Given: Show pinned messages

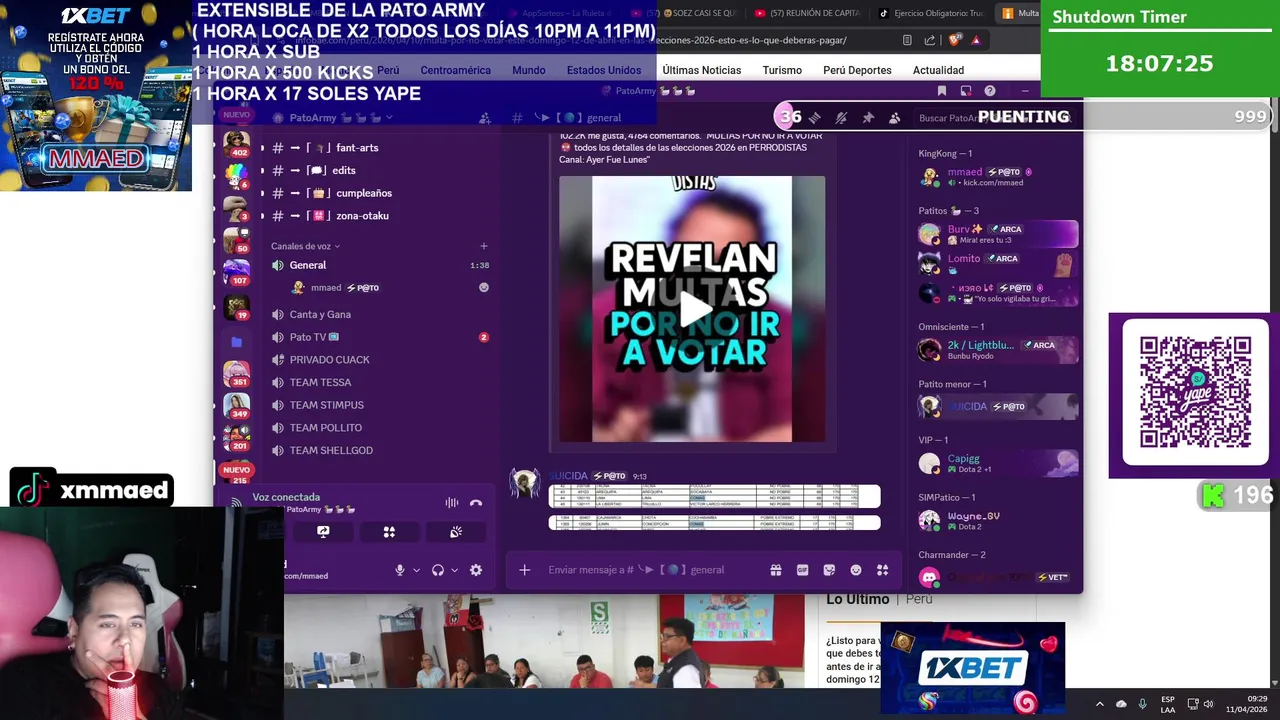Looking at the screenshot, I should [x=868, y=118].
